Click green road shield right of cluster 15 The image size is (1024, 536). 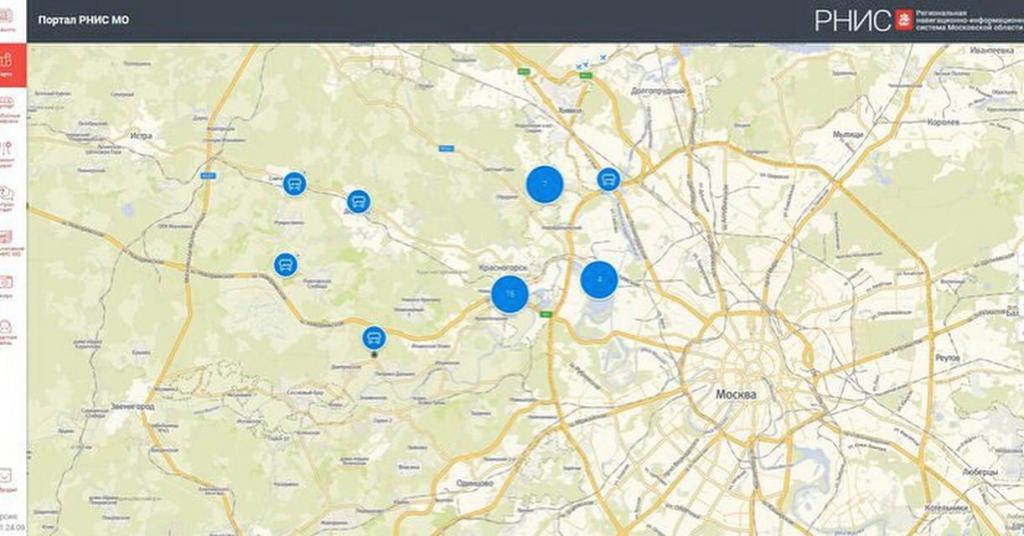pos(547,315)
